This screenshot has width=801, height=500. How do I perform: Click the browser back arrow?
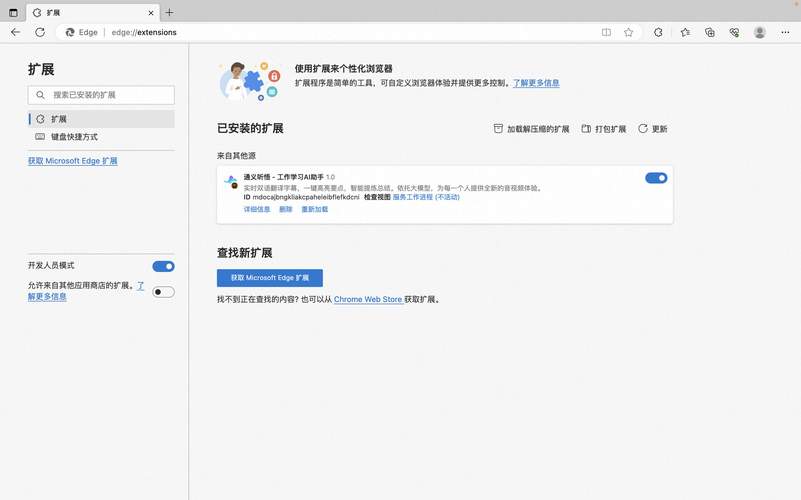pyautogui.click(x=15, y=32)
